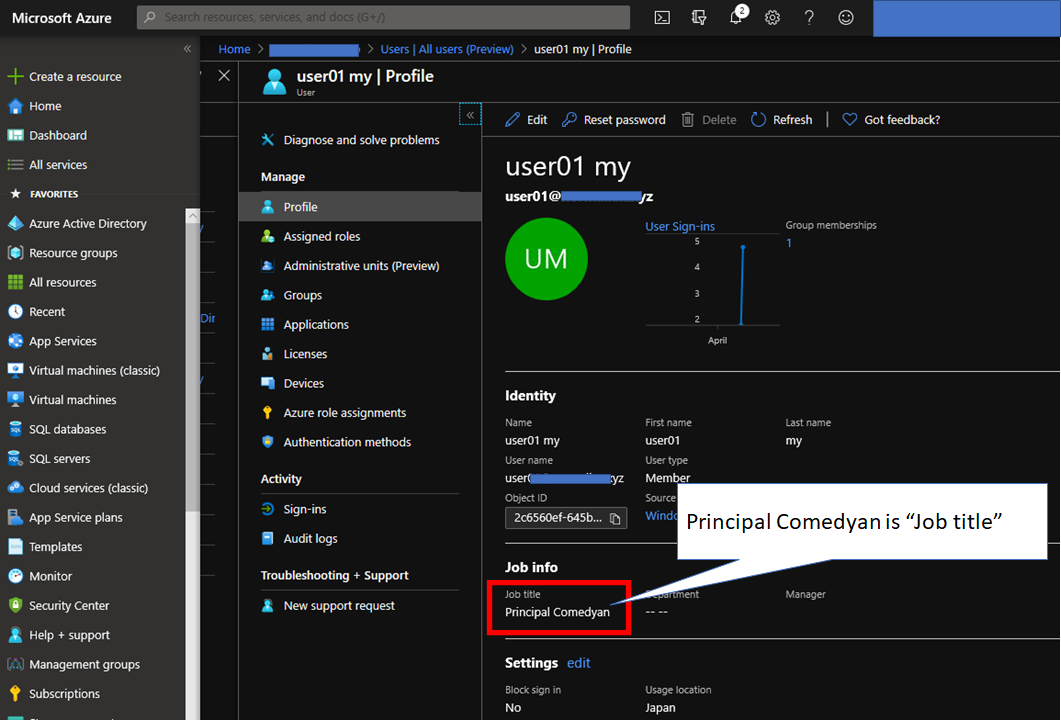Open Home in the left sidebar
This screenshot has width=1061, height=720.
pyautogui.click(x=35, y=106)
